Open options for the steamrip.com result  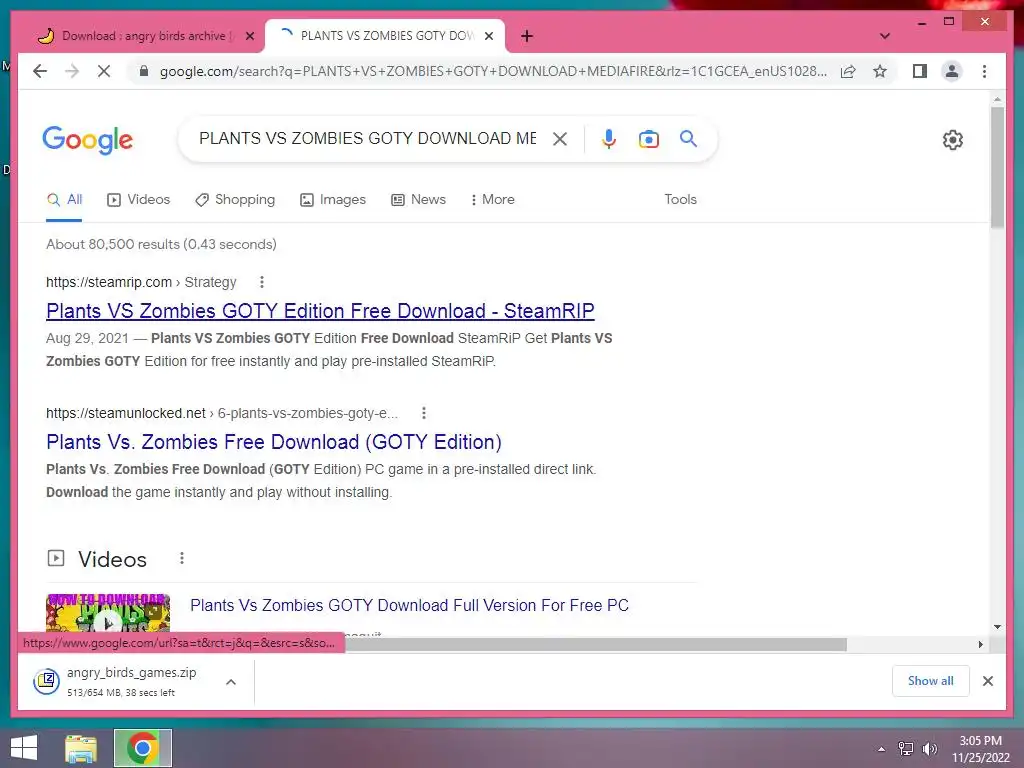point(262,282)
